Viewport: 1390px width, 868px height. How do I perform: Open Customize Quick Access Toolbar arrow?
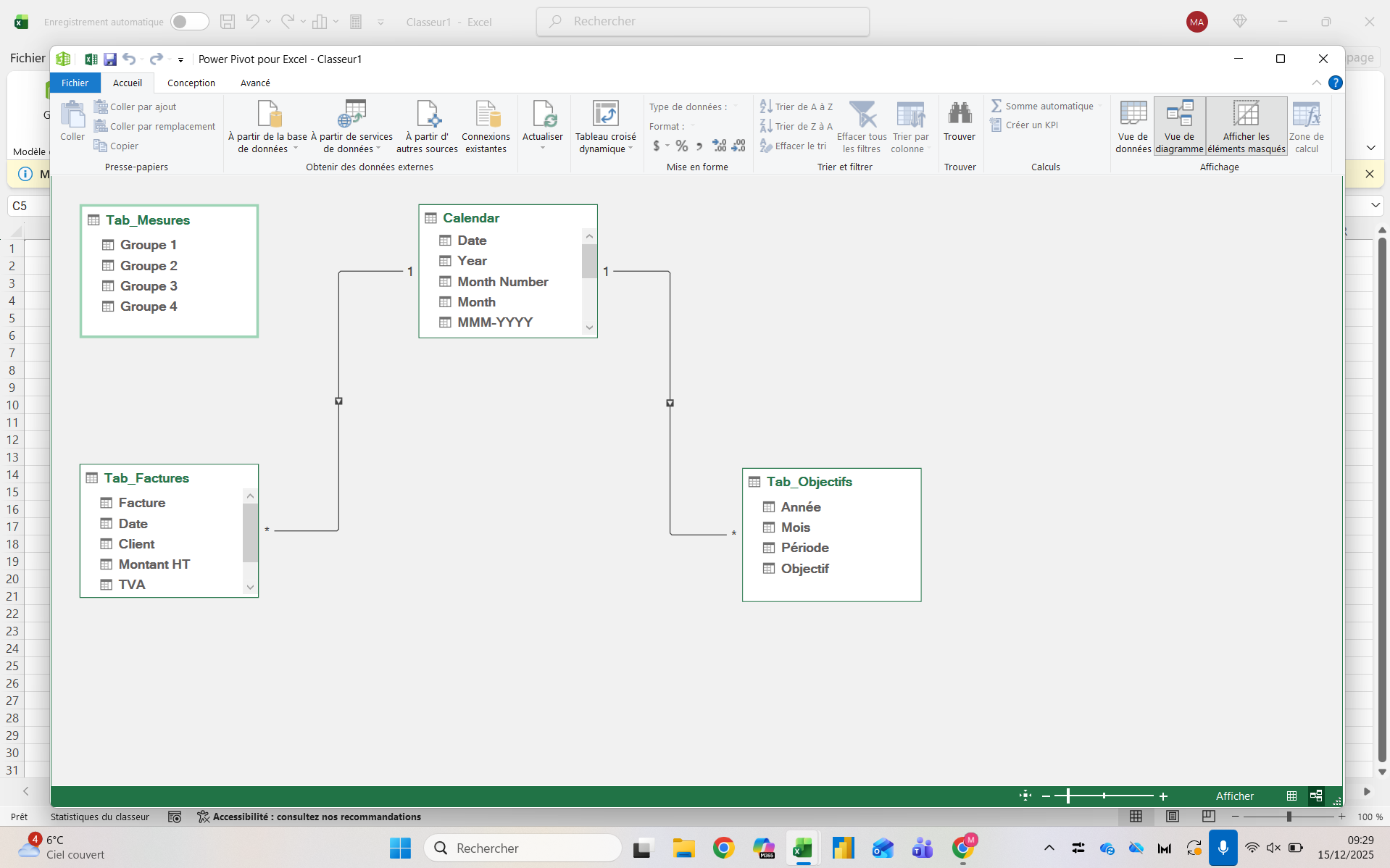180,60
